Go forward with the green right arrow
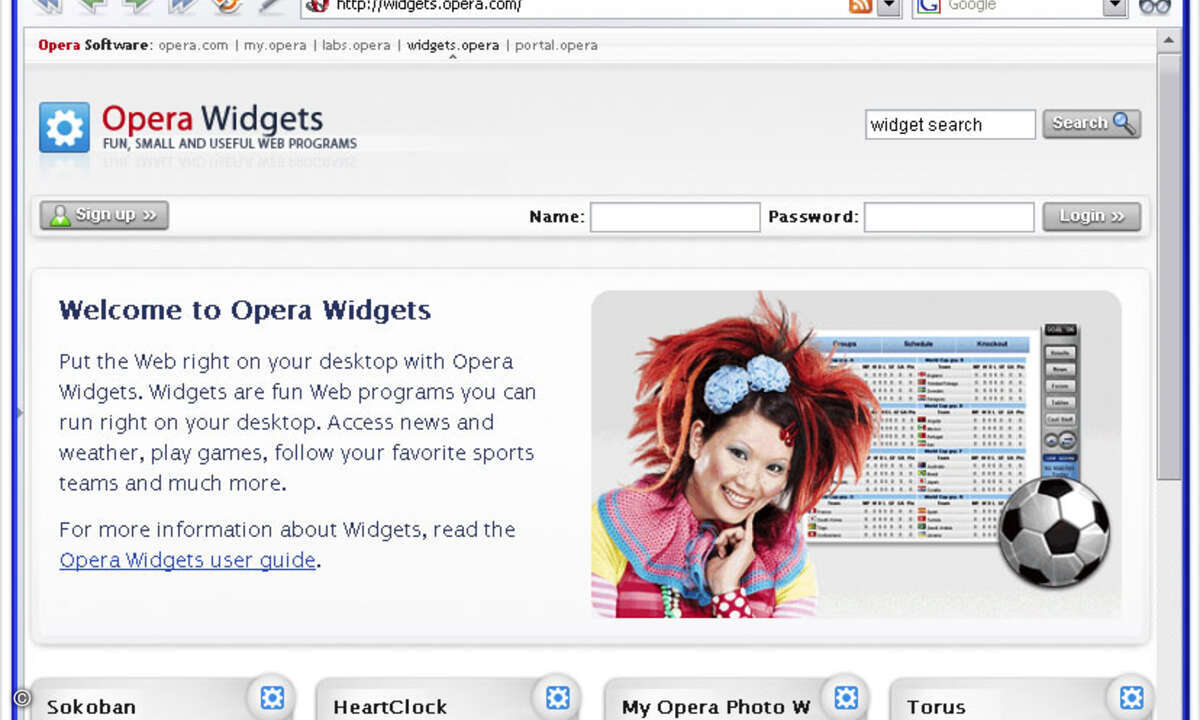Image resolution: width=1200 pixels, height=720 pixels. (x=138, y=5)
